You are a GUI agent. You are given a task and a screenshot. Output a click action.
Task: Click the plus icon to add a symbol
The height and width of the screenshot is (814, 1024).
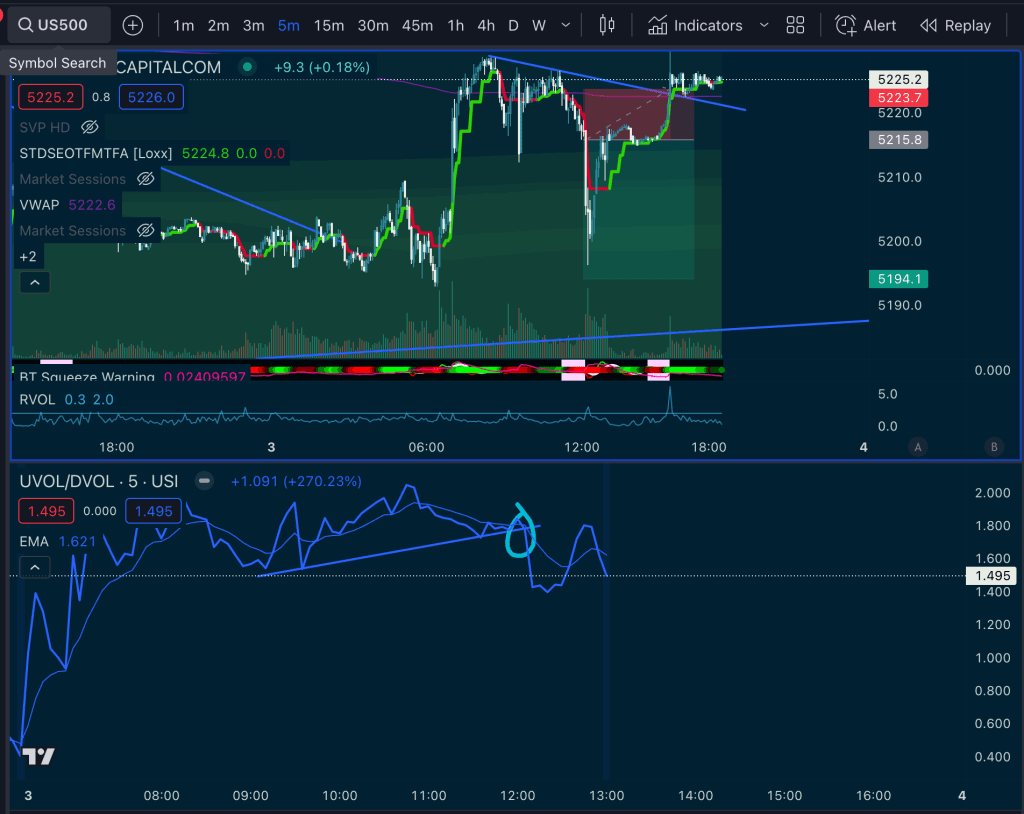(x=133, y=25)
